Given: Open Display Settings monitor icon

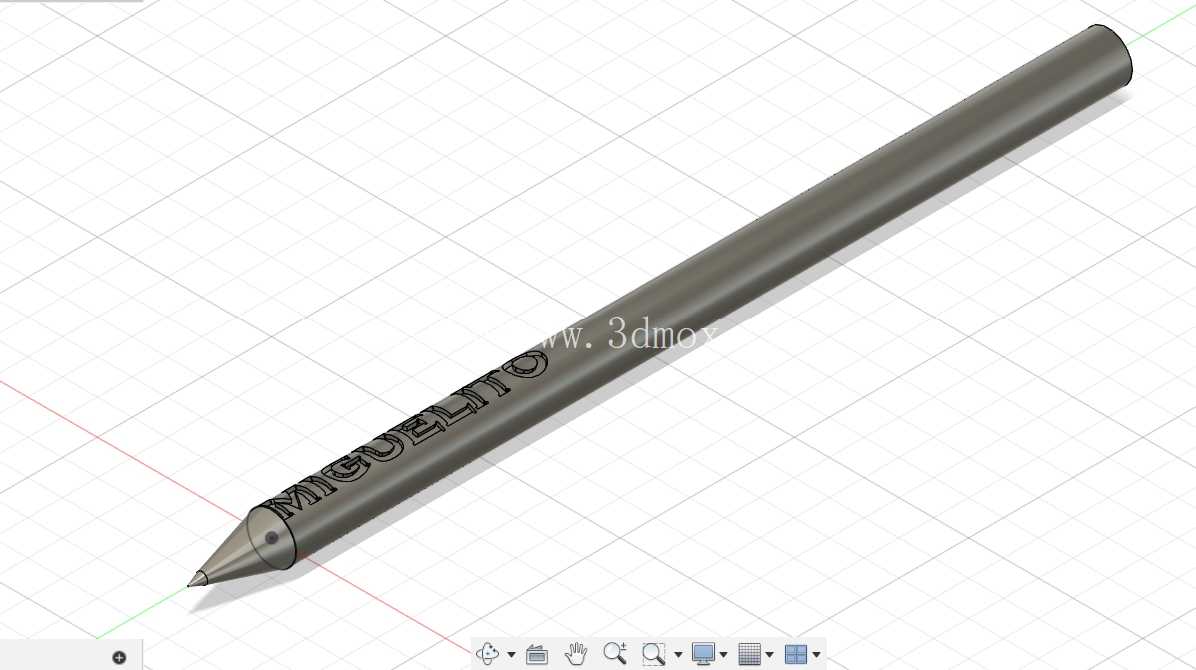Looking at the screenshot, I should pyautogui.click(x=703, y=654).
